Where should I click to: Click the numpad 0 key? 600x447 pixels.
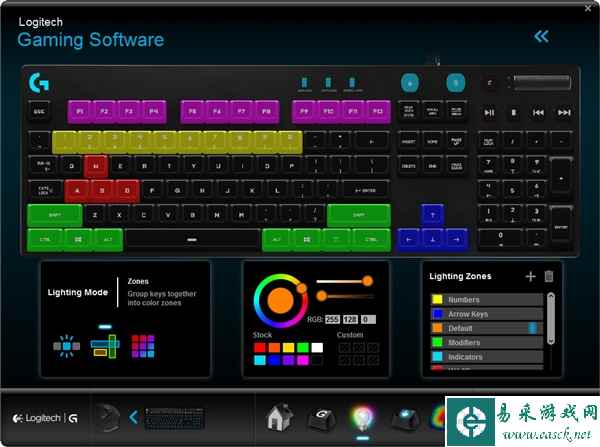(500, 239)
